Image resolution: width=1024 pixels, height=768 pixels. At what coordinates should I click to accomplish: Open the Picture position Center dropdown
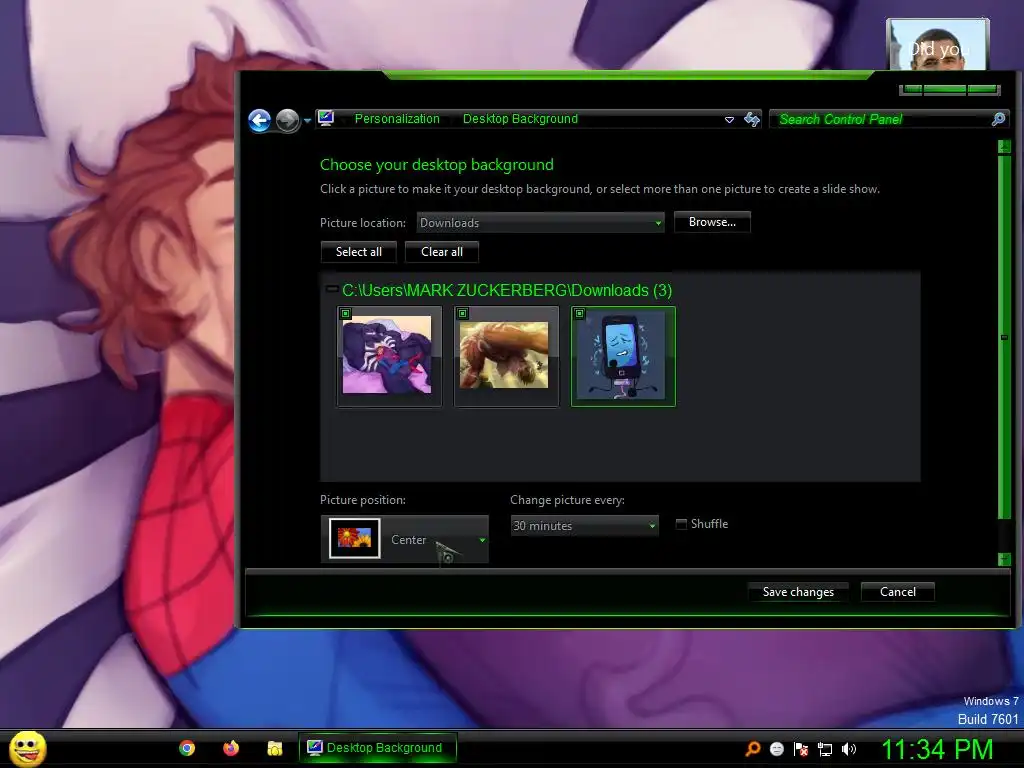click(404, 539)
